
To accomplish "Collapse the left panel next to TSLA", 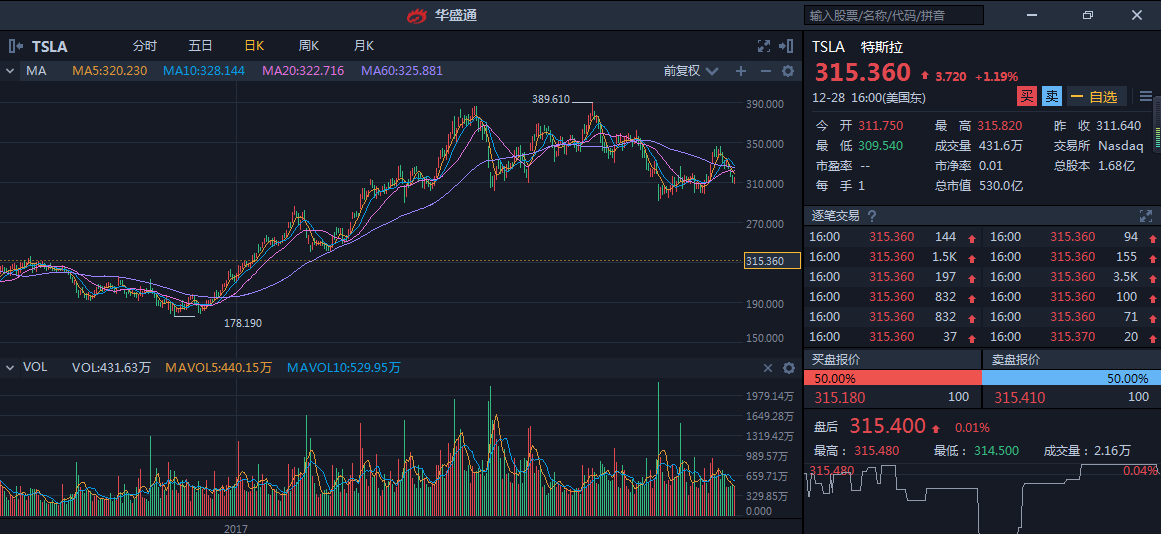I will pyautogui.click(x=15, y=46).
